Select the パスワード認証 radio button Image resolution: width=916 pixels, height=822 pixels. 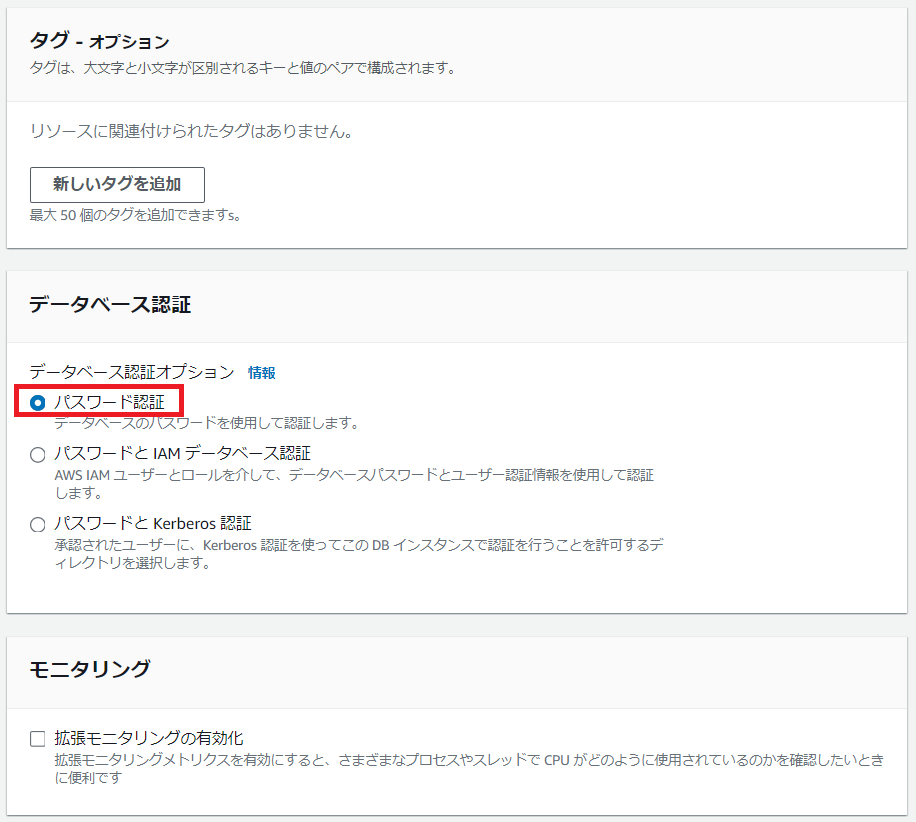point(38,403)
